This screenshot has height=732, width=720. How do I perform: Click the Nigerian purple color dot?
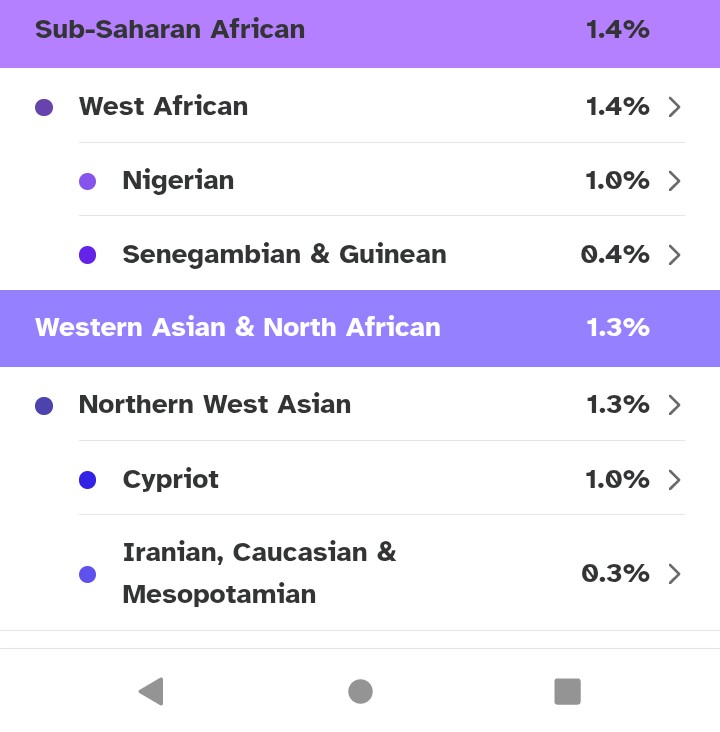tap(88, 181)
